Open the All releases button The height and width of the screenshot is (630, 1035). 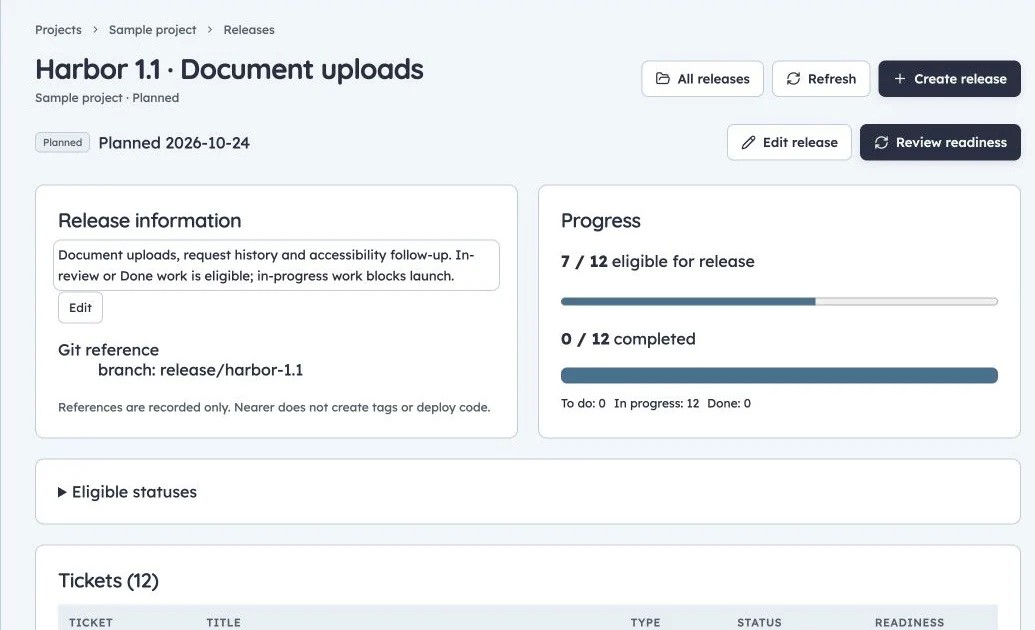(x=702, y=79)
